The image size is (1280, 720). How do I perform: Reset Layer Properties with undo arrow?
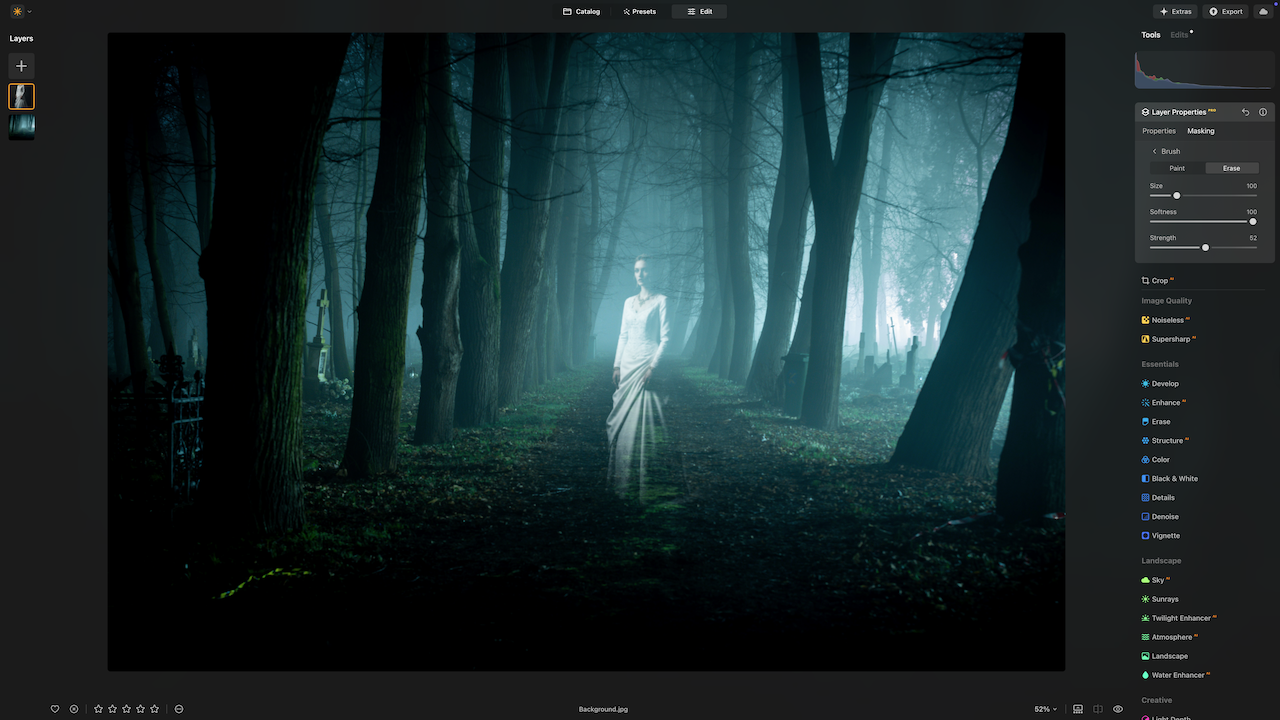click(1245, 112)
